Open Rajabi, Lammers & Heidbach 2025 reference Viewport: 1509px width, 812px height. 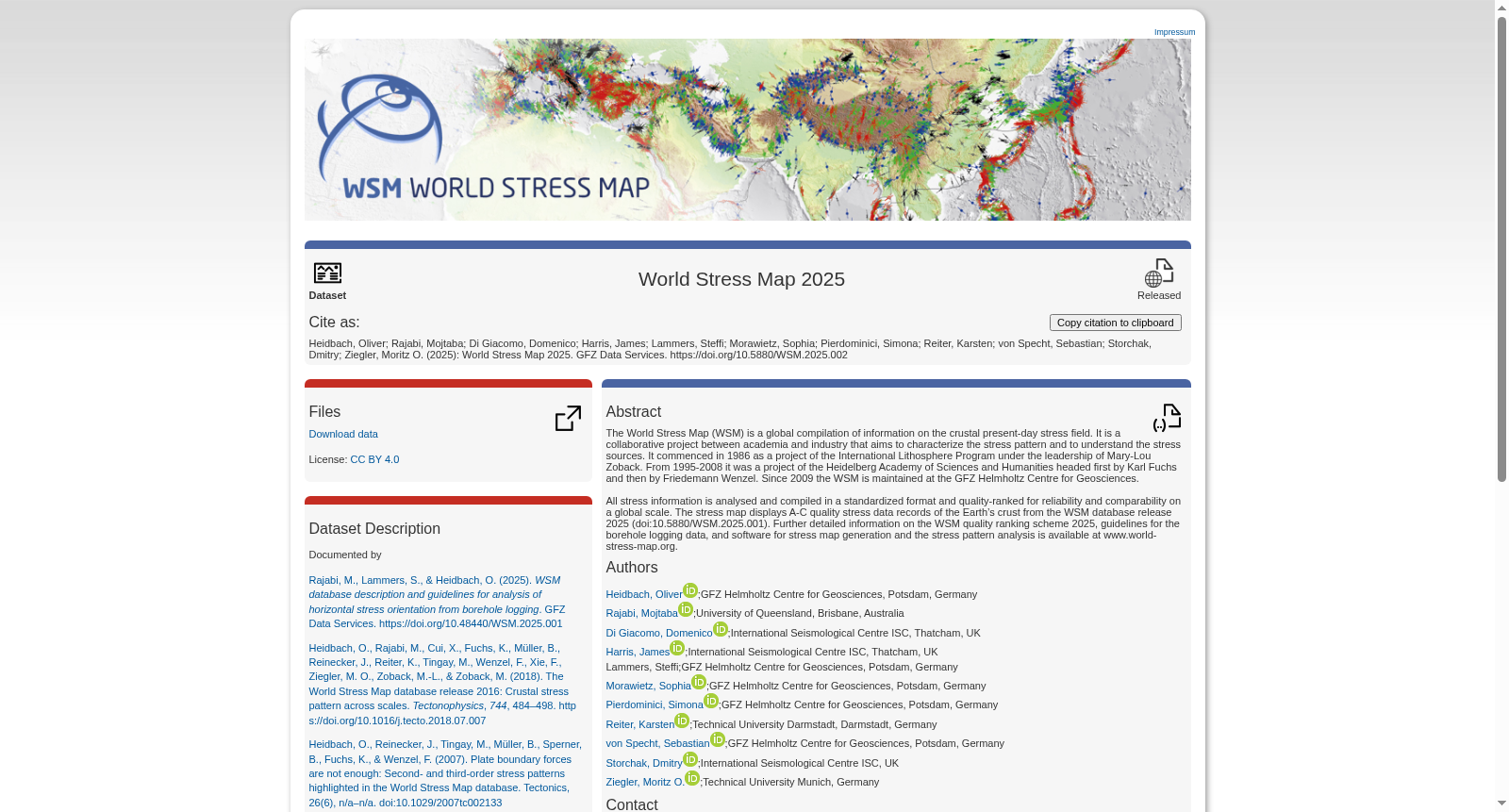[x=438, y=602]
